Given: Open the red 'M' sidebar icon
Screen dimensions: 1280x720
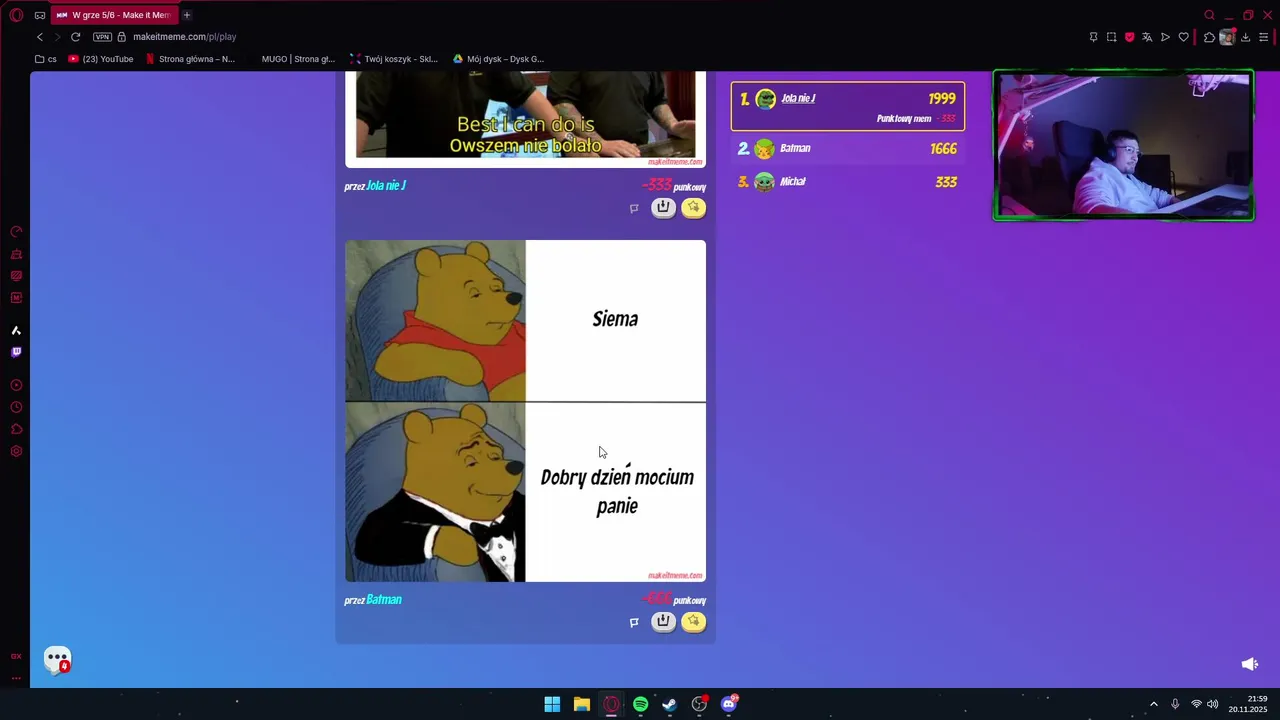Looking at the screenshot, I should [x=16, y=298].
